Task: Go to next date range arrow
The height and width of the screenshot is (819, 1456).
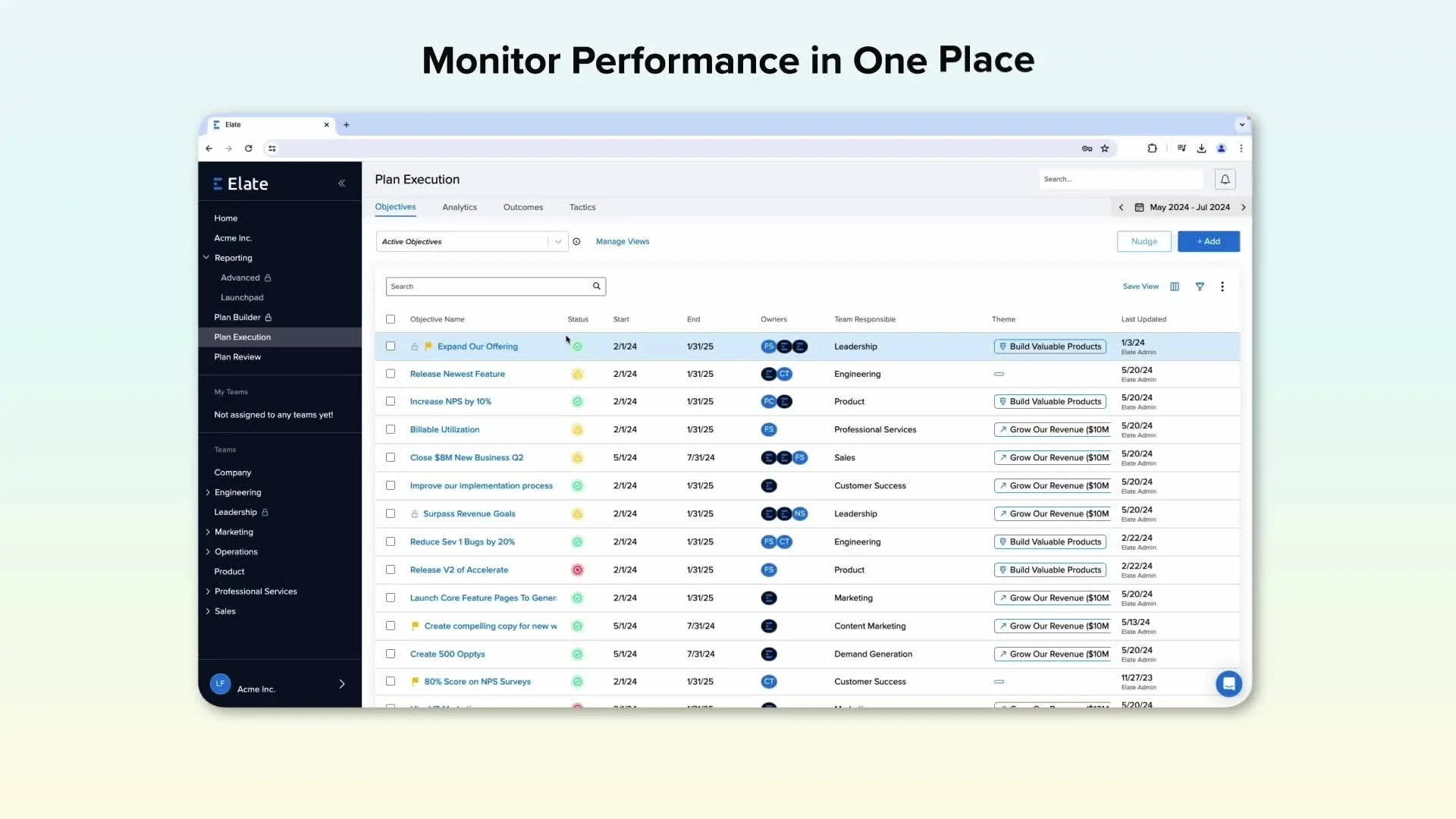Action: pyautogui.click(x=1243, y=208)
